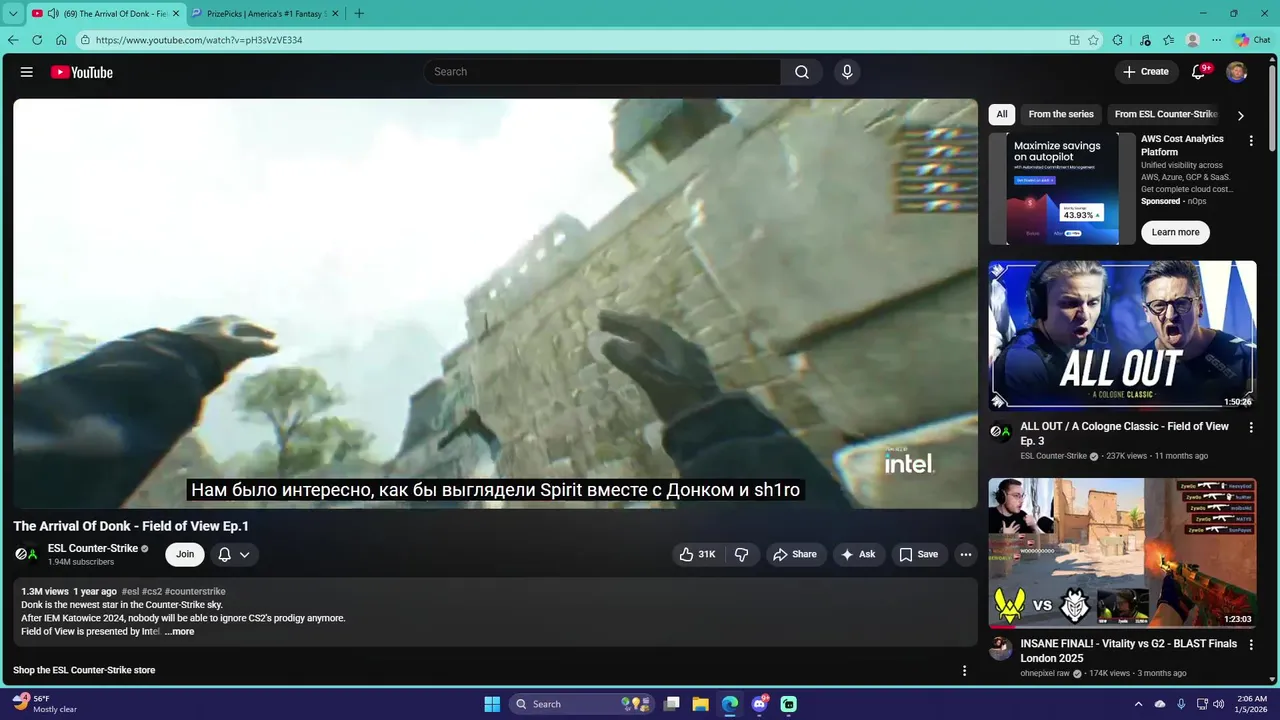Reload the page
This screenshot has height=720, width=1280.
(37, 40)
